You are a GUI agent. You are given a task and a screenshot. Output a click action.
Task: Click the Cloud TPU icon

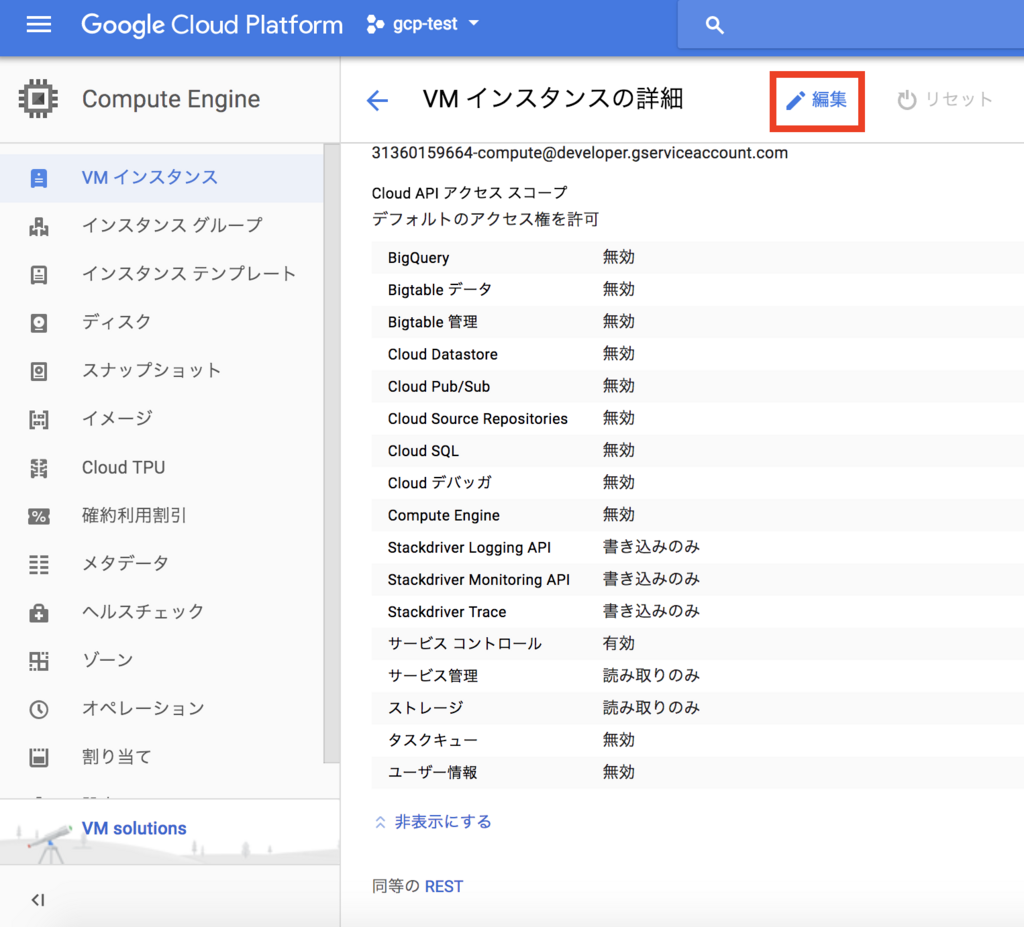coord(39,468)
